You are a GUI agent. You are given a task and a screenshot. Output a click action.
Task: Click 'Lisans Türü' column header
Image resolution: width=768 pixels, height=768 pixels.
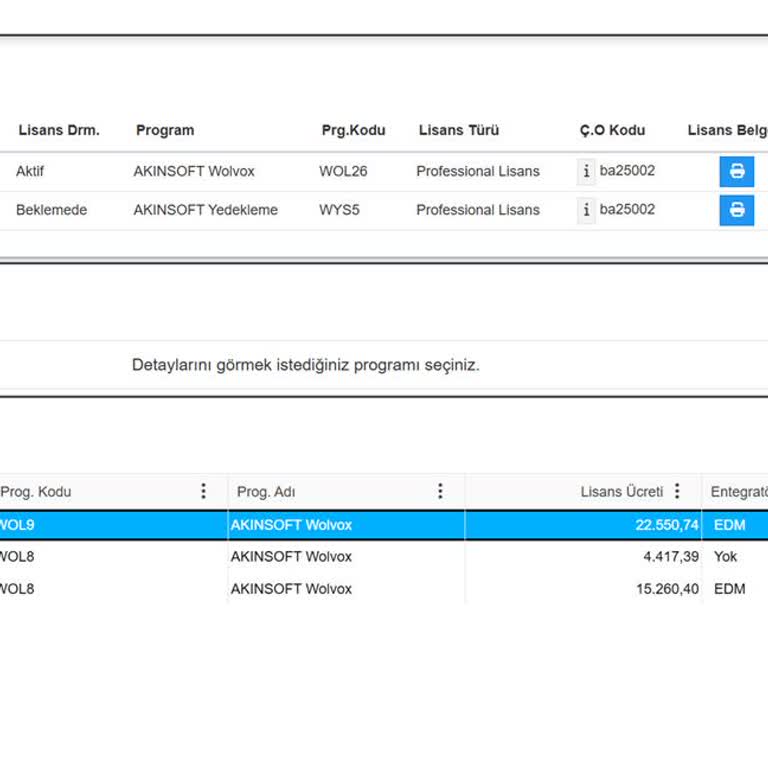tap(459, 130)
